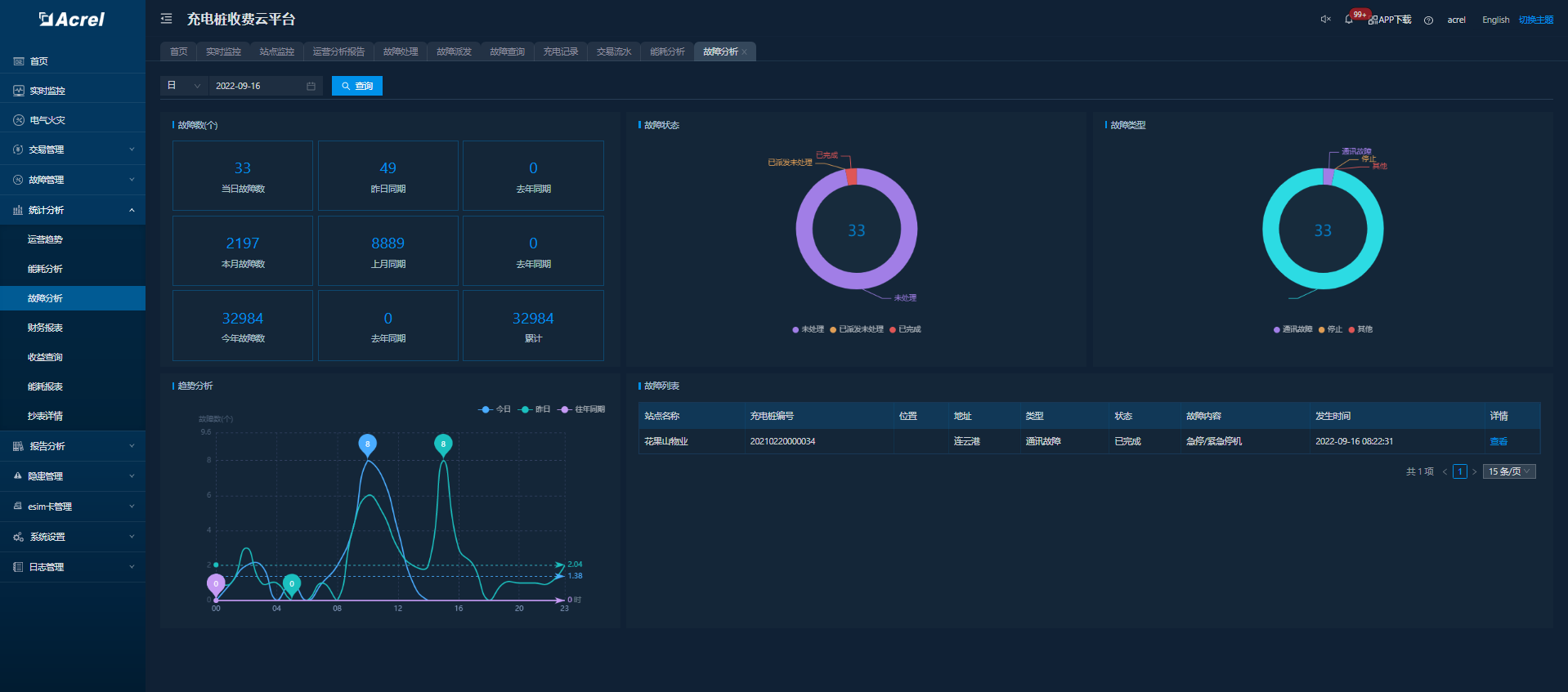Switch to the 故障处理 tab
The image size is (1568, 692).
tap(401, 51)
